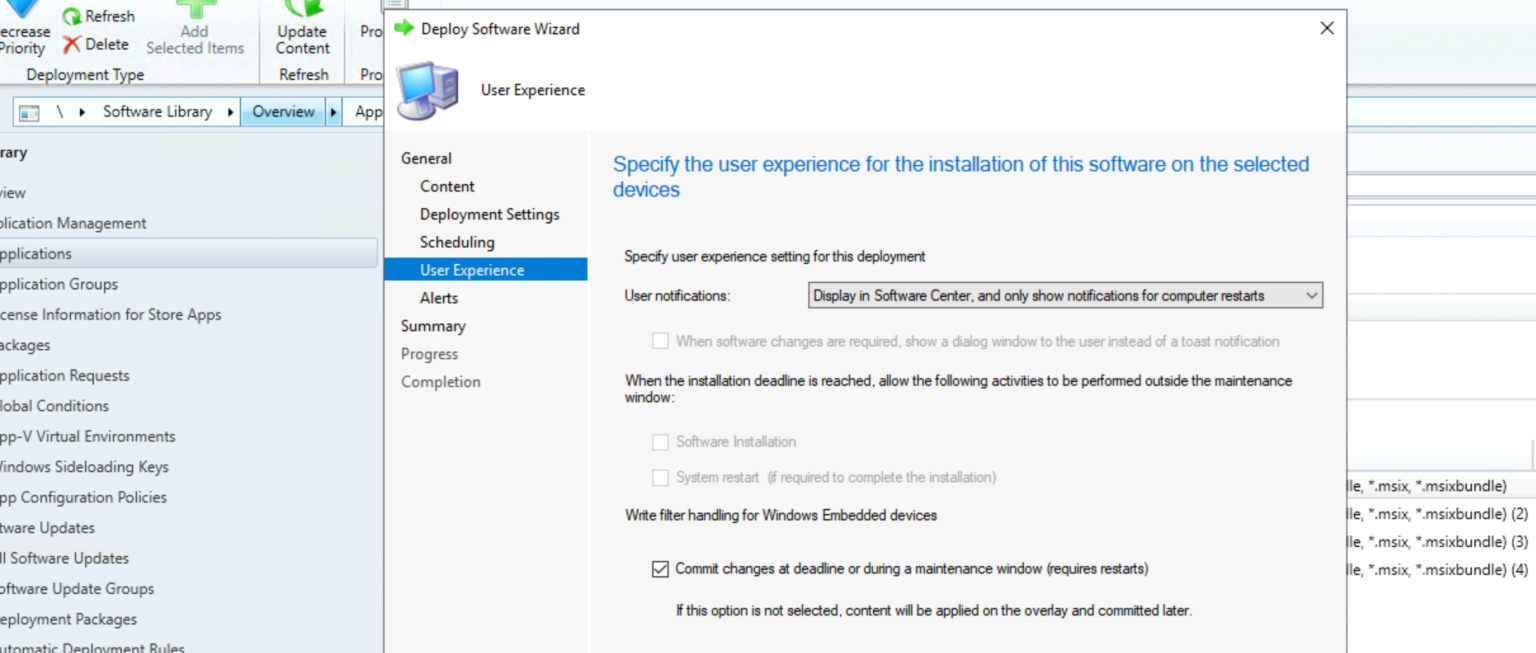
Task: Expand the arrow after Software Library breadcrumb
Action: (231, 112)
